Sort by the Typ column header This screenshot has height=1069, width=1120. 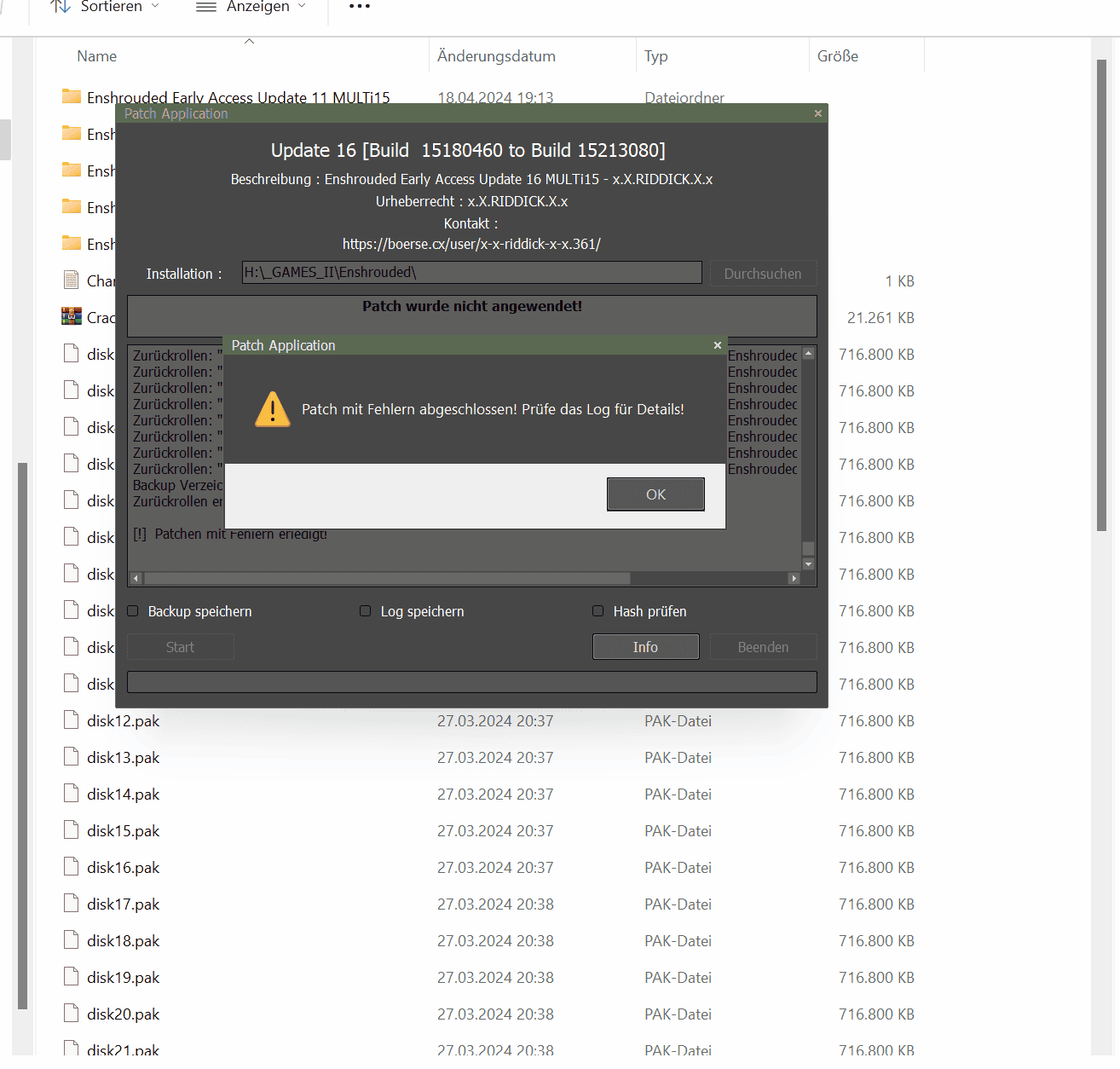click(x=656, y=56)
